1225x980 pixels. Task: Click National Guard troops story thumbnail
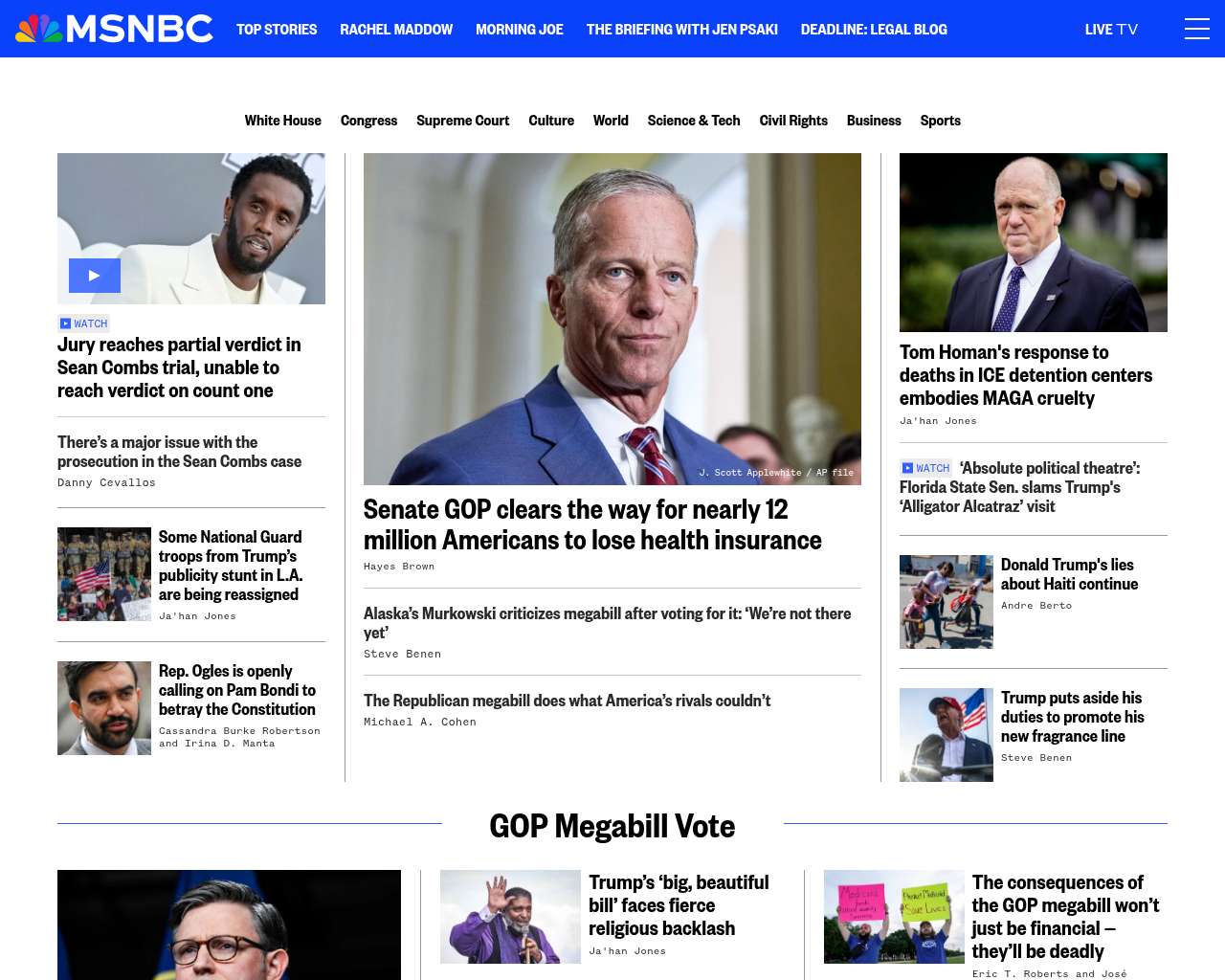(x=104, y=574)
